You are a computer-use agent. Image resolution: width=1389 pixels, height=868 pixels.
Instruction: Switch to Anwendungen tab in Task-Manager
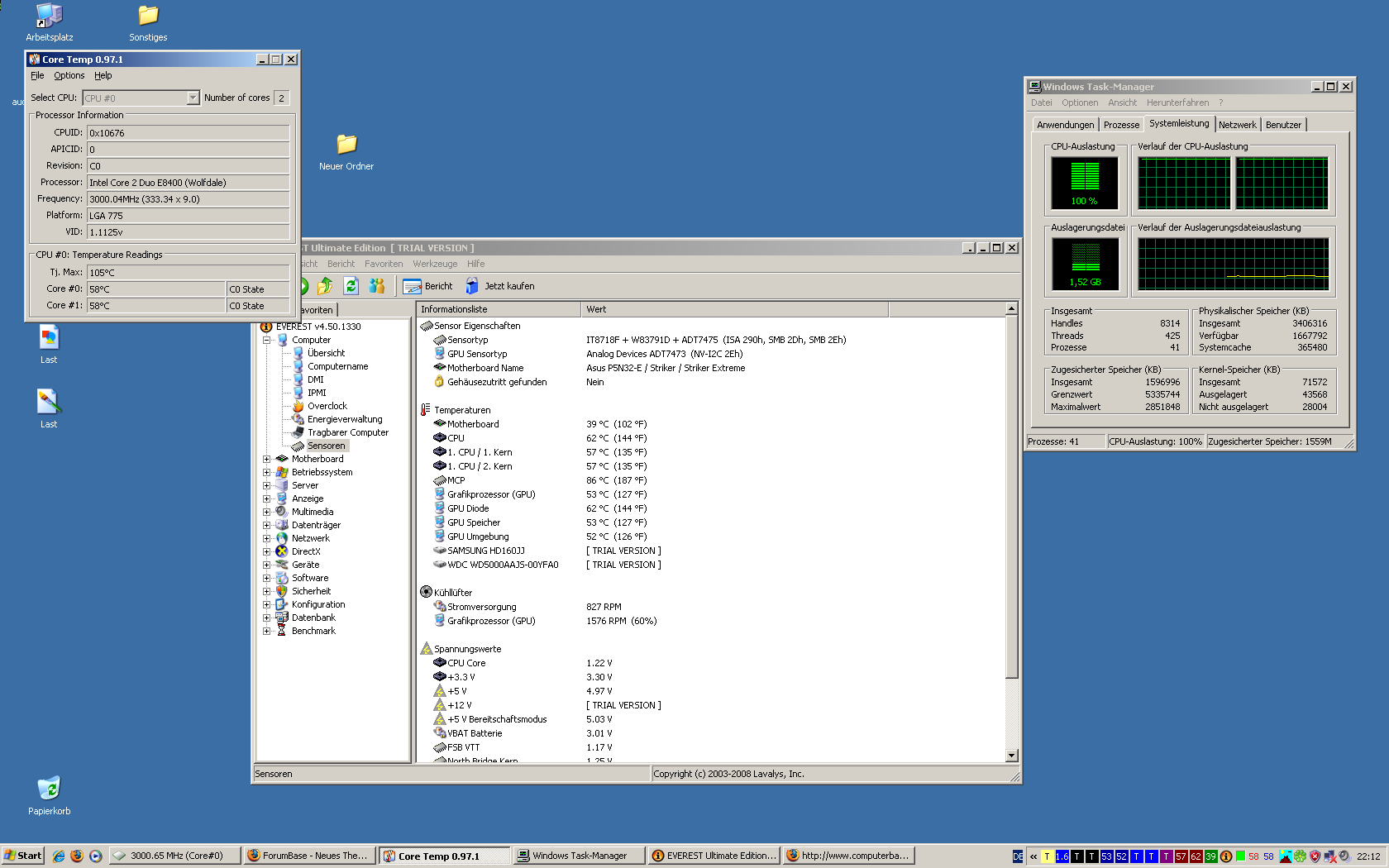(x=1065, y=125)
